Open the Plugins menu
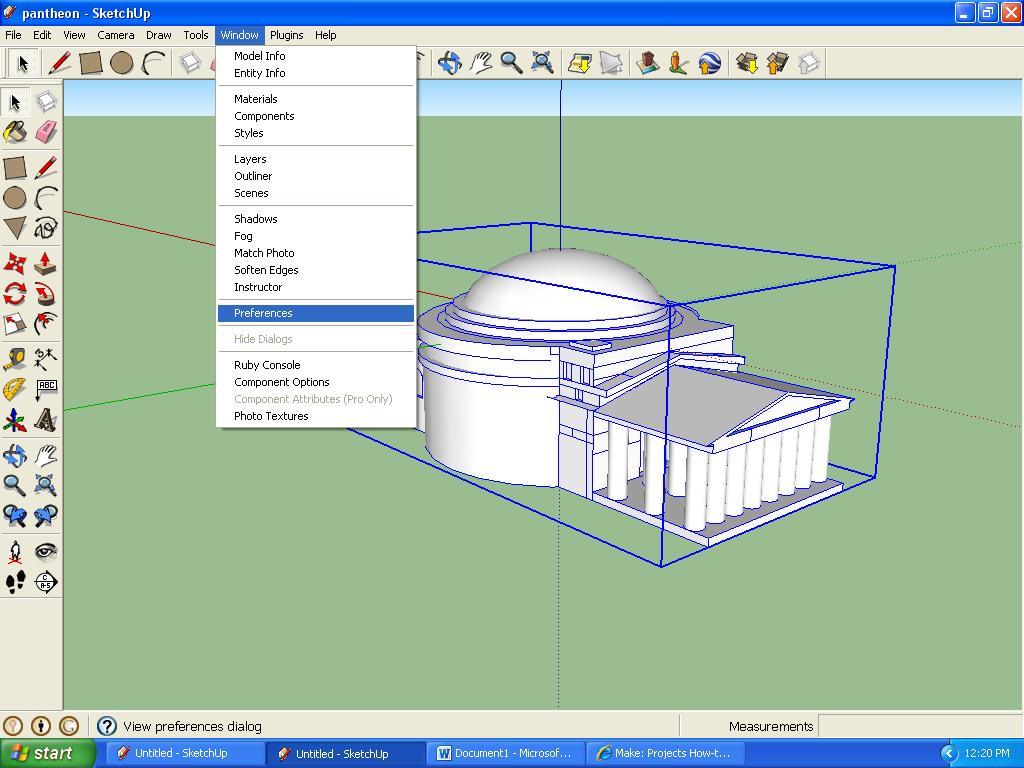The height and width of the screenshot is (768, 1024). coord(287,35)
